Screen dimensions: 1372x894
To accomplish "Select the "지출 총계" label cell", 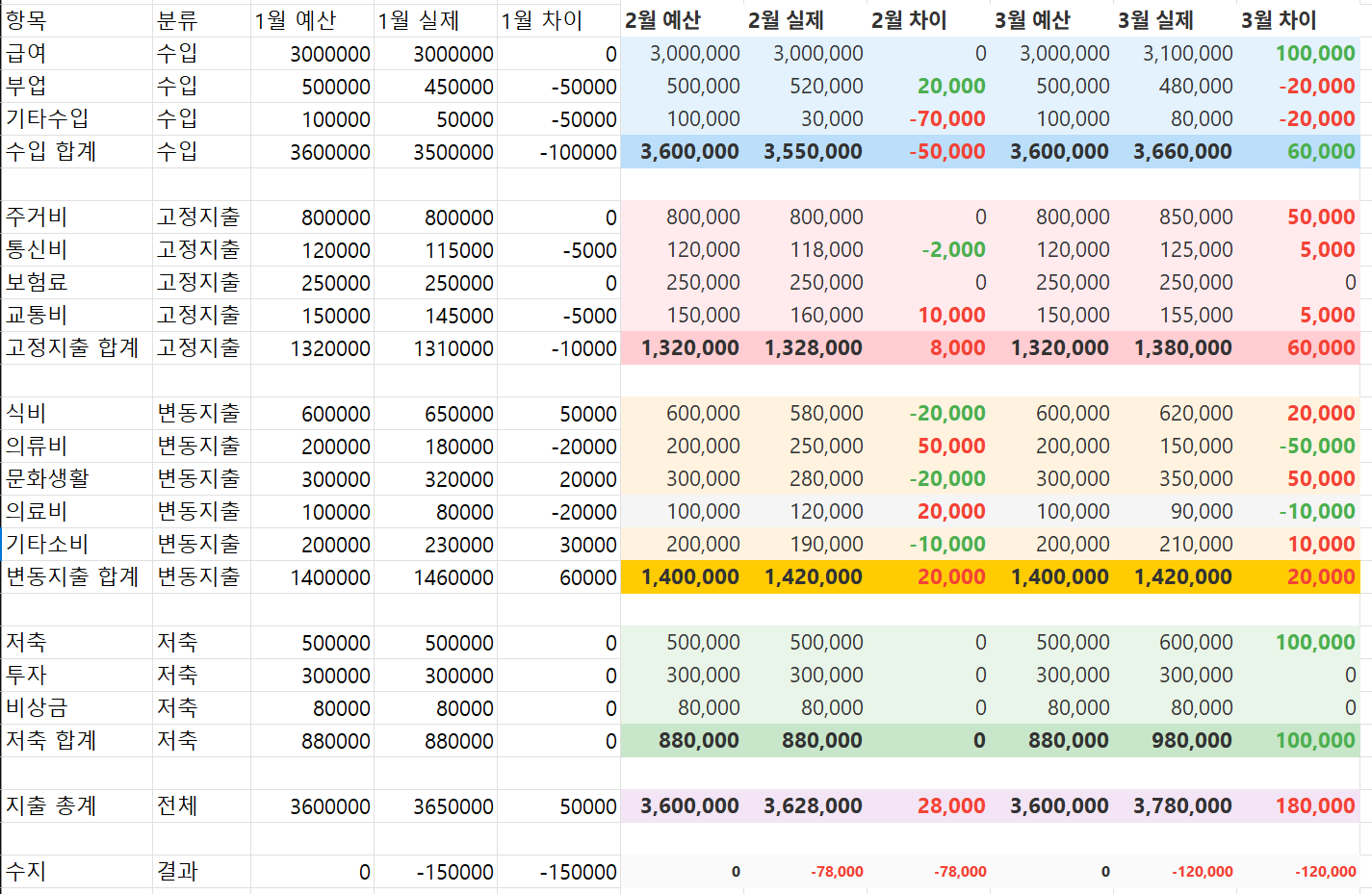I will pyautogui.click(x=77, y=806).
